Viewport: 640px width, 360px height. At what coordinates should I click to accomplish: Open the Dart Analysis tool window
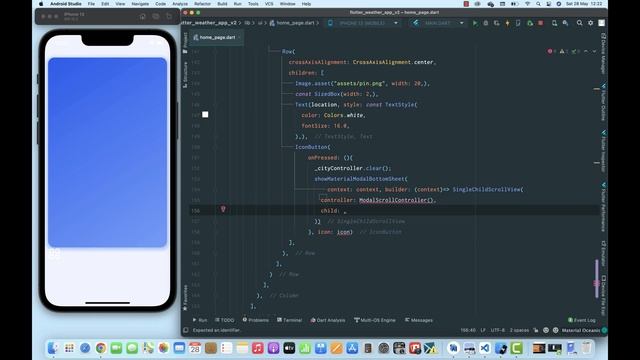pos(328,320)
